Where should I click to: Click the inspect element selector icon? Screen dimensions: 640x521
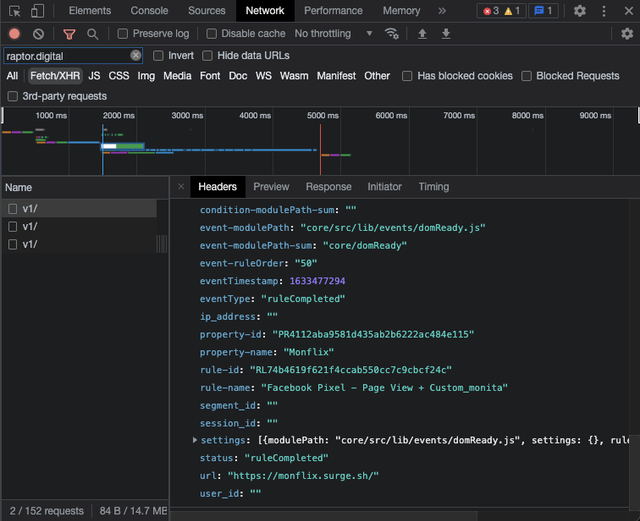(14, 11)
